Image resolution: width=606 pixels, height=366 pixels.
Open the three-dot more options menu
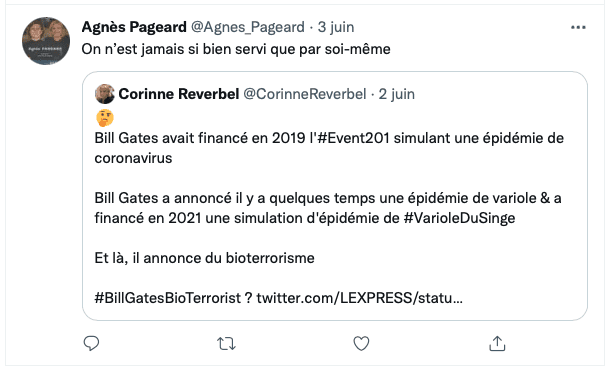coord(578,27)
